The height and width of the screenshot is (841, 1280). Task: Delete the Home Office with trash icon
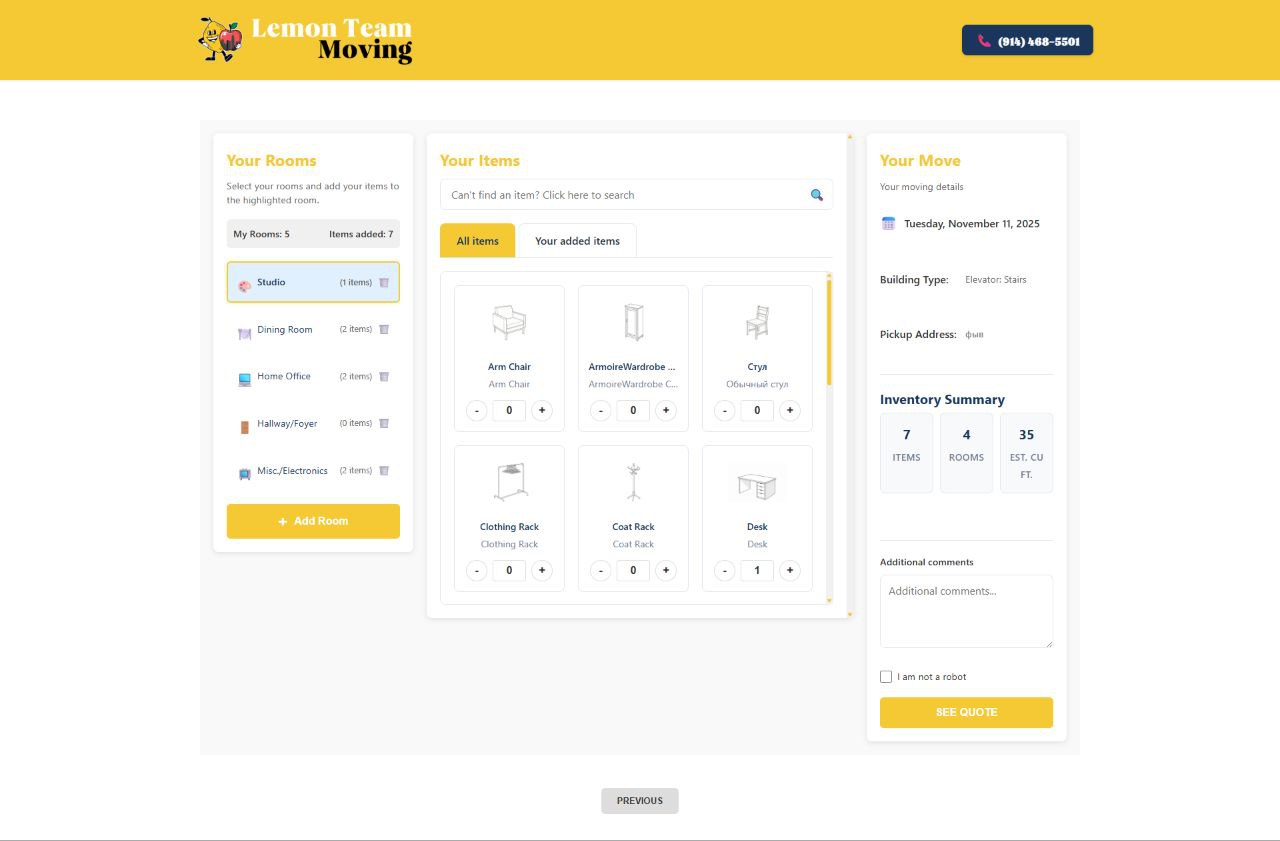pyautogui.click(x=383, y=376)
